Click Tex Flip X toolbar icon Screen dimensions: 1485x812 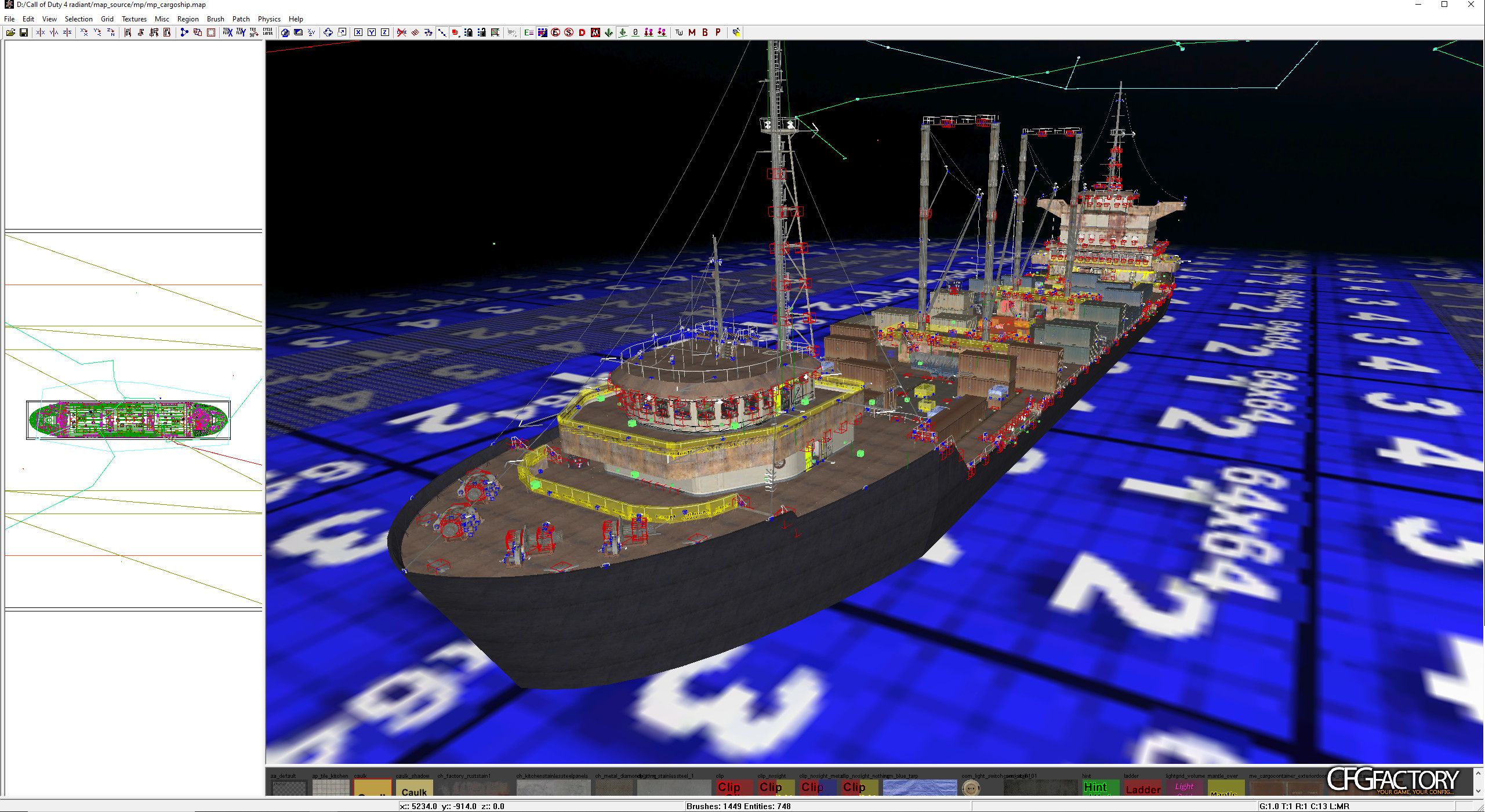coord(228,32)
